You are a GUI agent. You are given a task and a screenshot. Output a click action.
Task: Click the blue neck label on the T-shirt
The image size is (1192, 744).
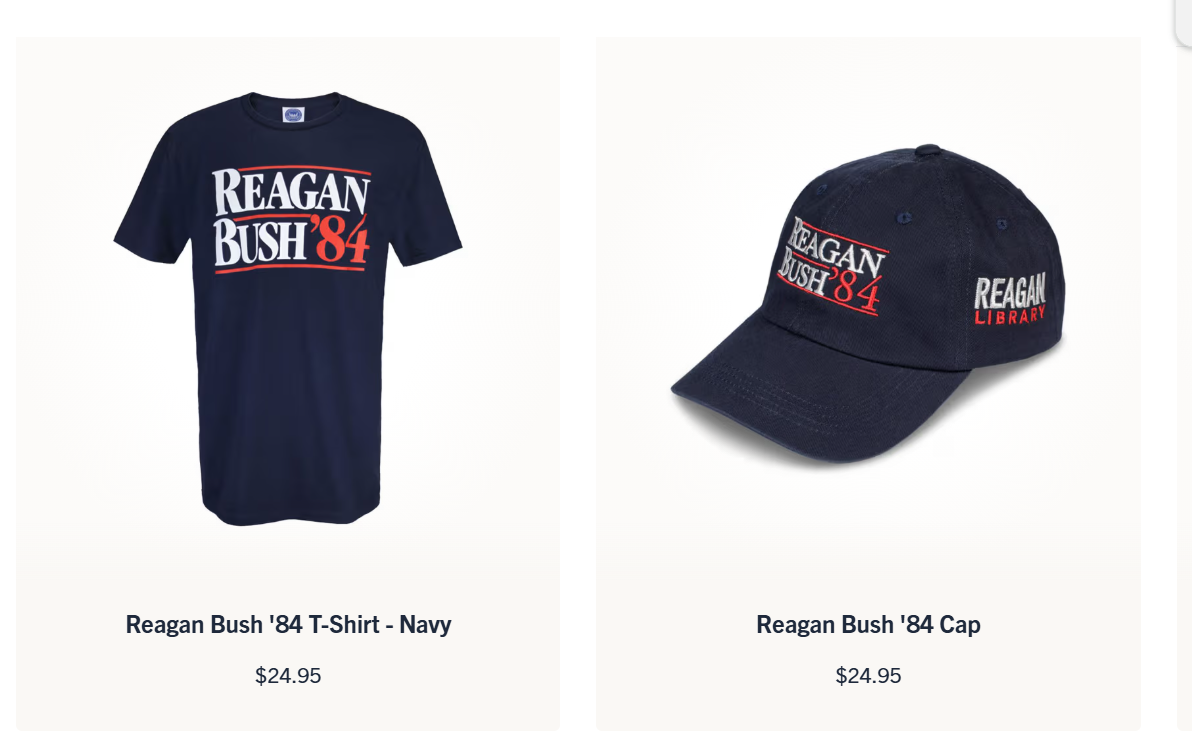click(x=293, y=115)
